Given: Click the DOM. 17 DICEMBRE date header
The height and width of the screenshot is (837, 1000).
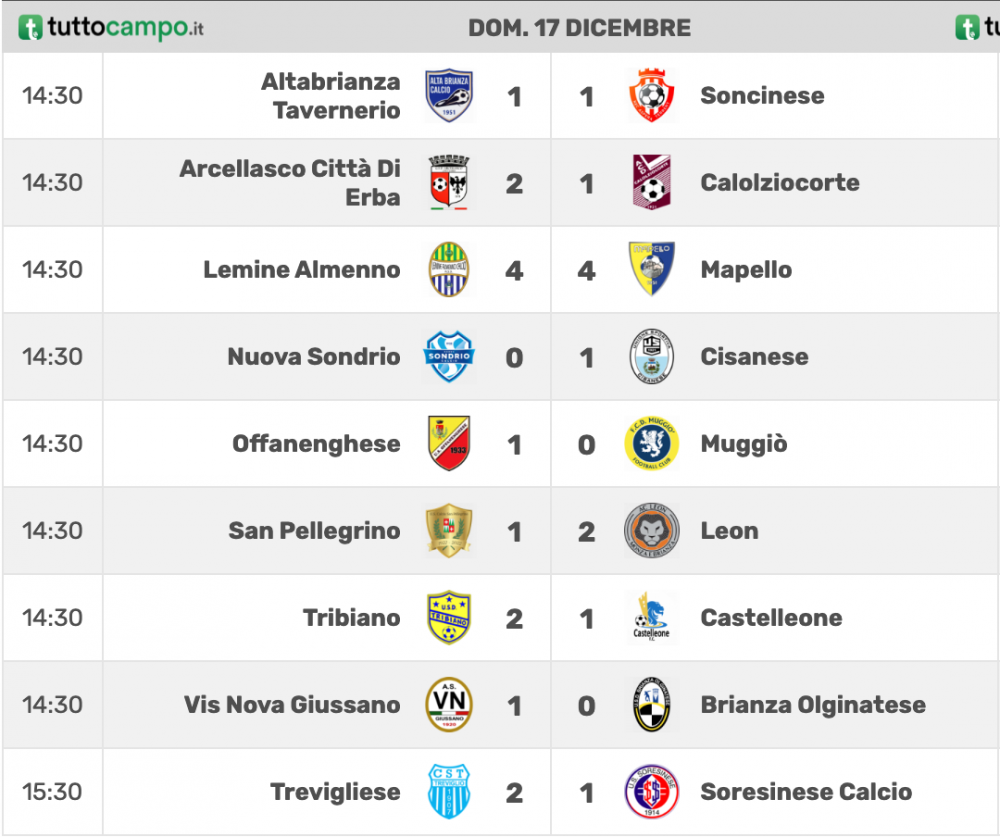Looking at the screenshot, I should 579,28.
